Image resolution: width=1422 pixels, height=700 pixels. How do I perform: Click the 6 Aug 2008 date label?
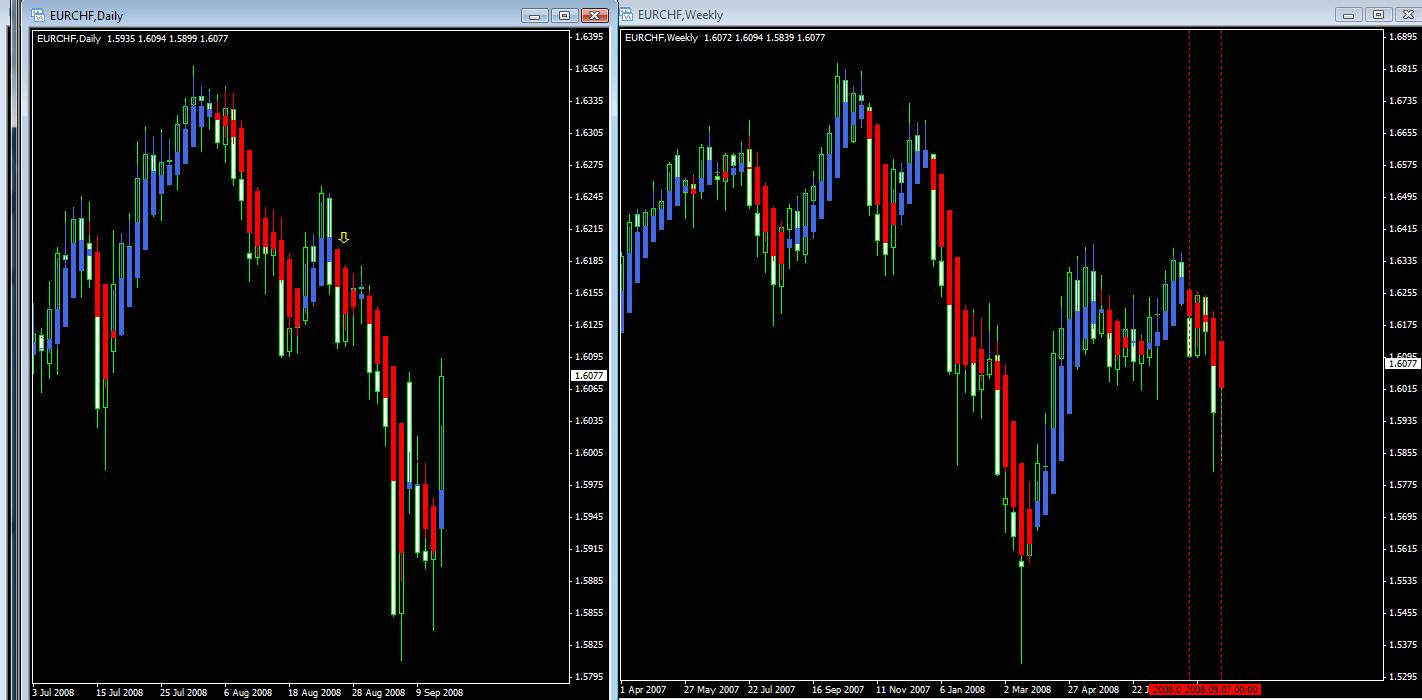click(248, 692)
